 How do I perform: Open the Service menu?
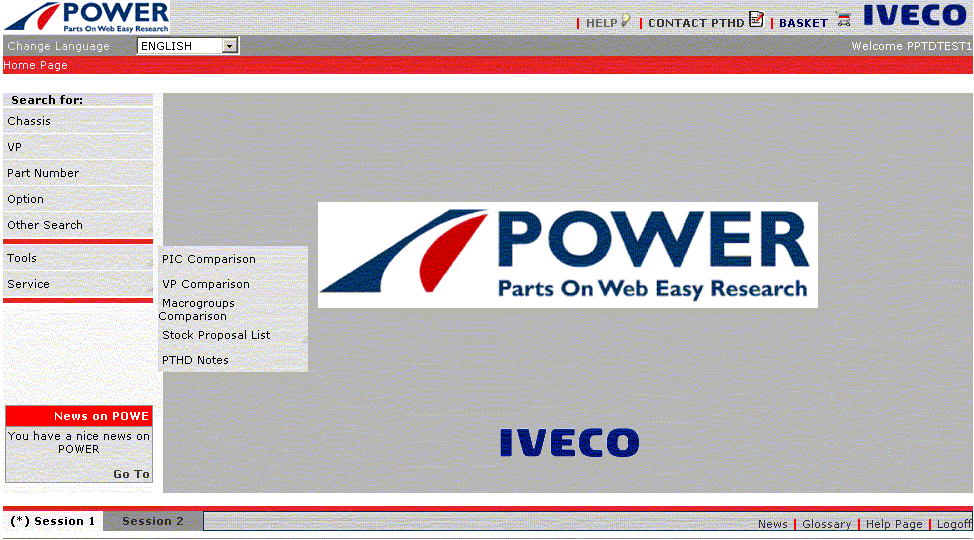click(x=78, y=284)
